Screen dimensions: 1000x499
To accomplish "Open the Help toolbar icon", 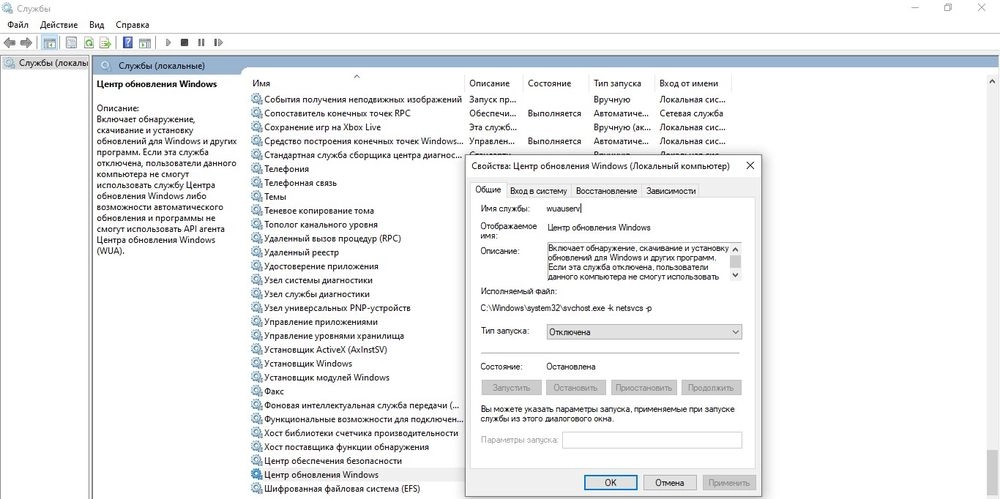I will click(x=128, y=43).
